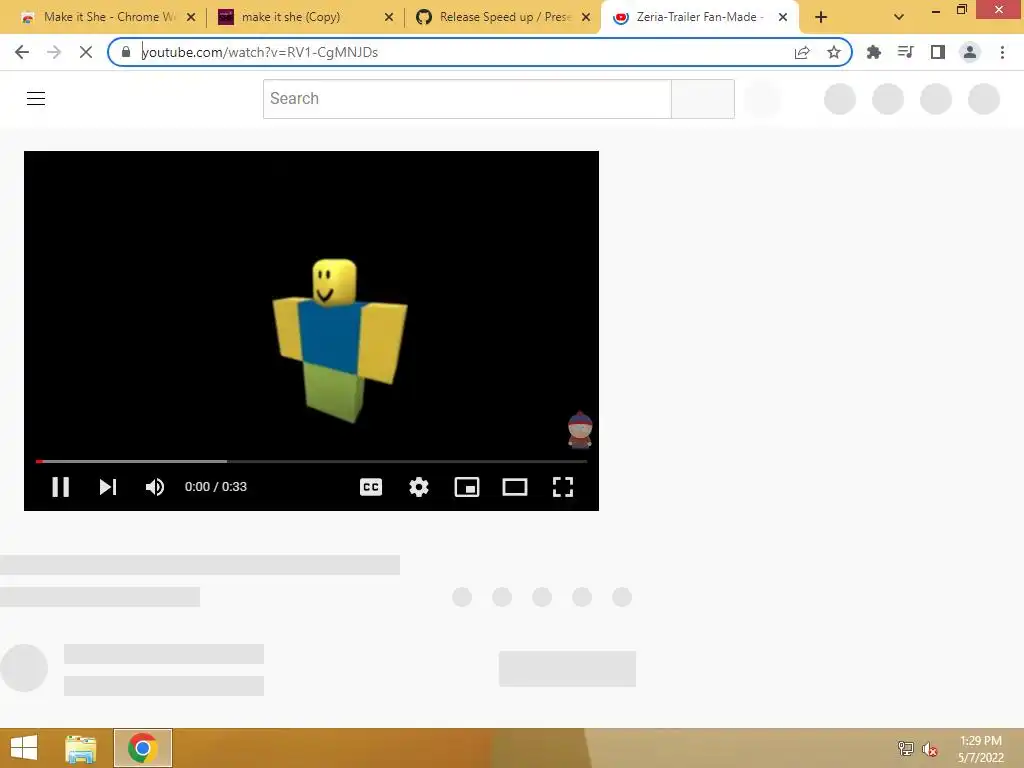The width and height of the screenshot is (1024, 768).
Task: Go back to previous page
Action: pos(22,52)
